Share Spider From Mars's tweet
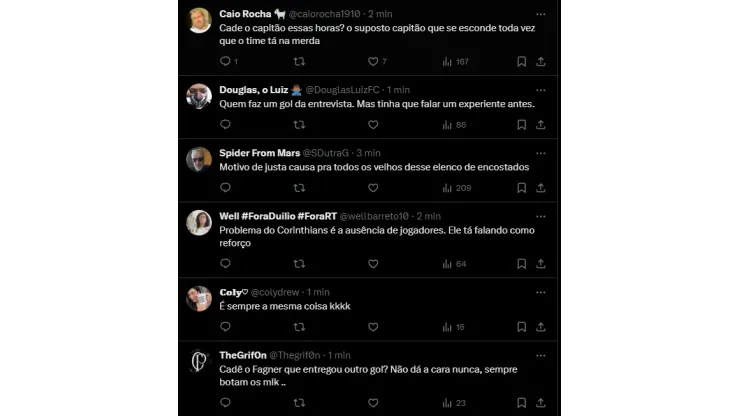Image resolution: width=740 pixels, height=416 pixels. [x=541, y=188]
